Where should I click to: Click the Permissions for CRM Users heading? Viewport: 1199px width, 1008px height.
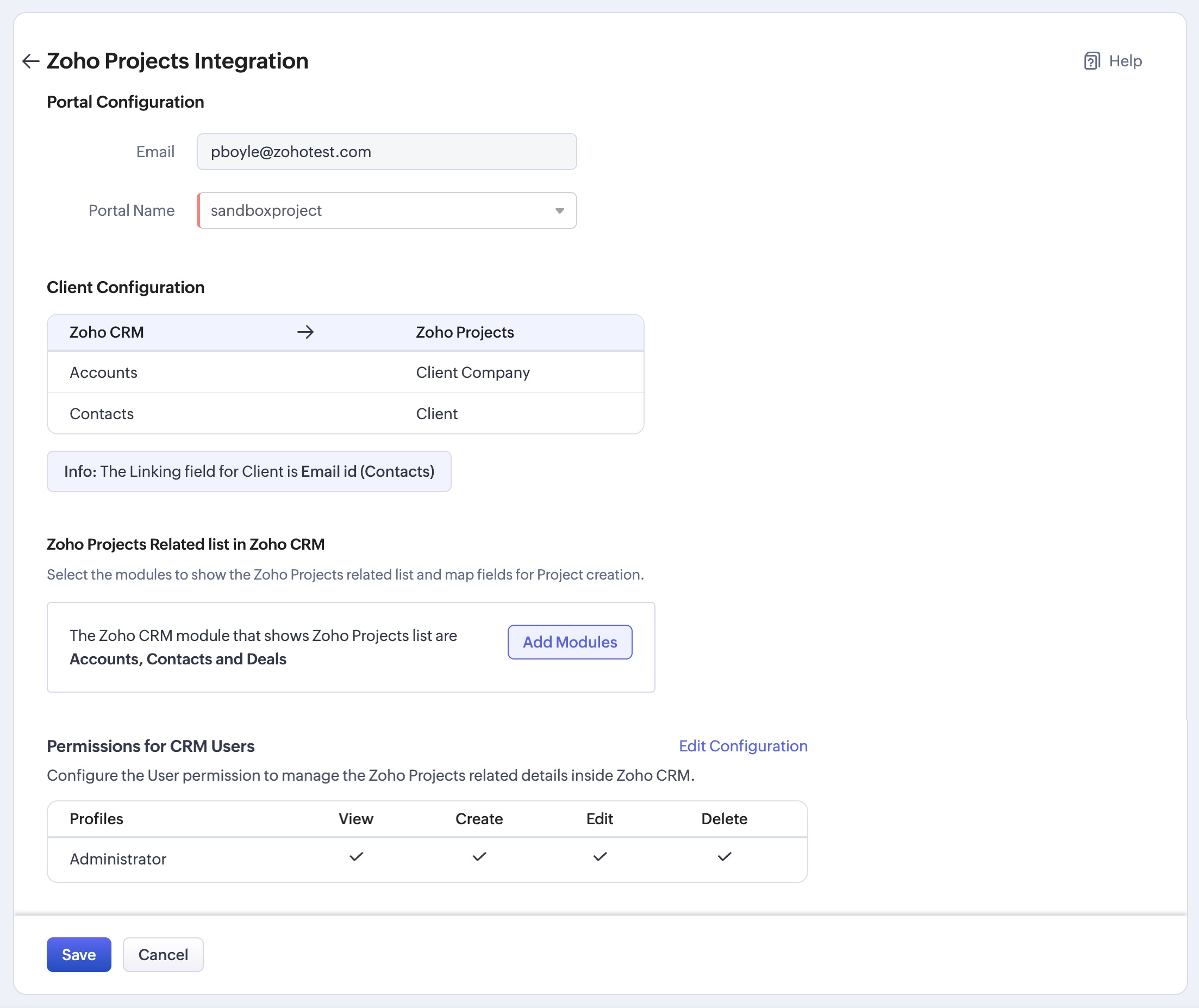pyautogui.click(x=151, y=746)
